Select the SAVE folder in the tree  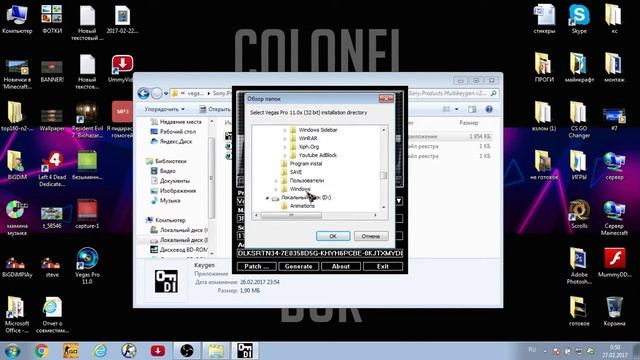(296, 172)
